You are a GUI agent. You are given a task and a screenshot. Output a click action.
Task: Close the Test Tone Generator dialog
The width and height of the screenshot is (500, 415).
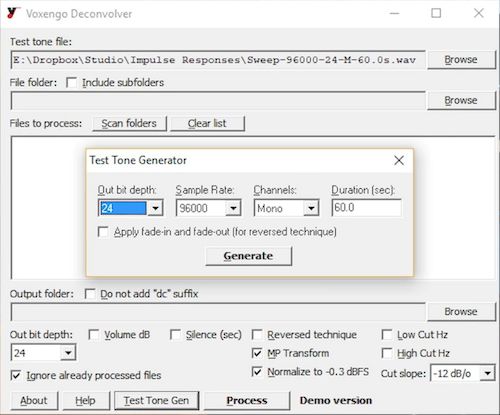(399, 160)
